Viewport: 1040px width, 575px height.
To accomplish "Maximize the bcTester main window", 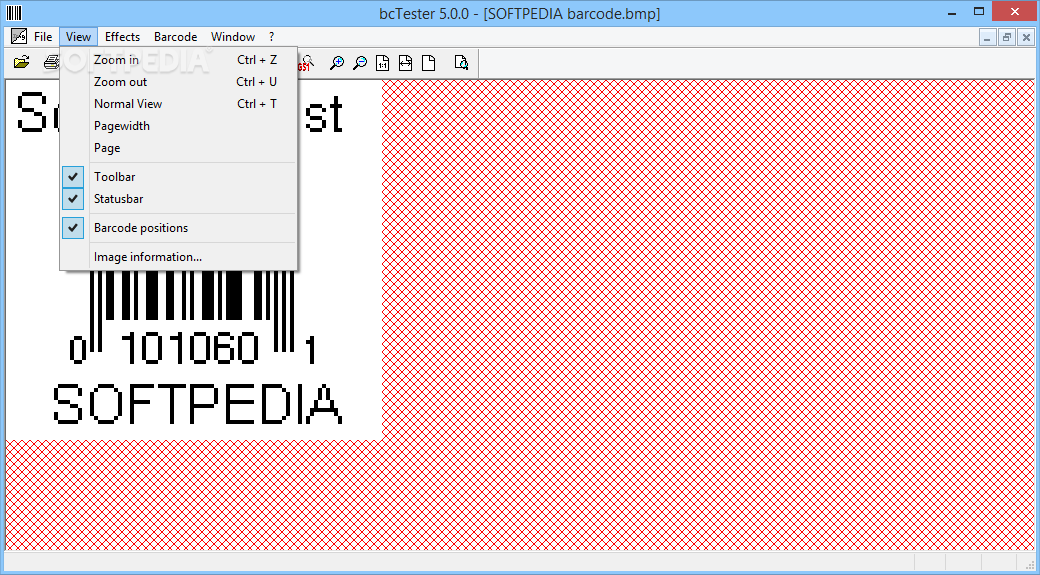I will point(979,12).
